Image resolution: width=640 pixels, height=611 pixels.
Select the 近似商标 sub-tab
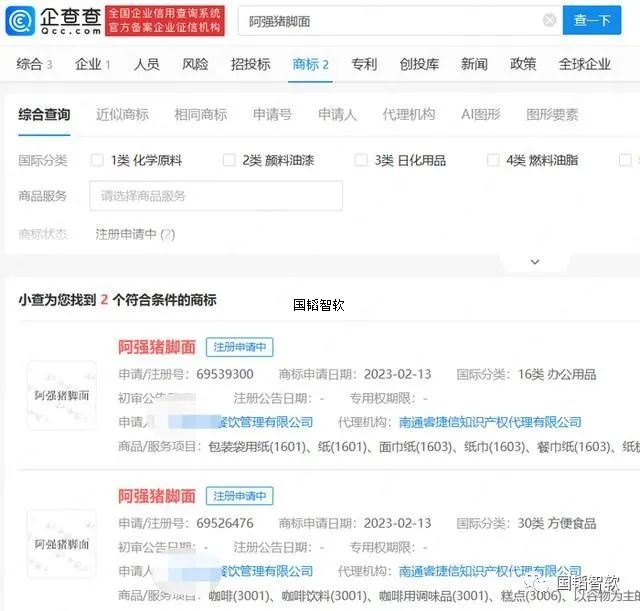(122, 115)
